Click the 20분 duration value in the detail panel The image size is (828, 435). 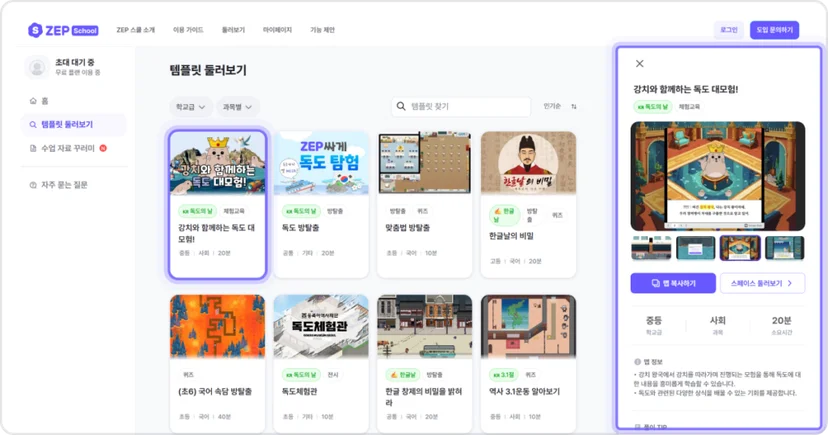(x=782, y=320)
